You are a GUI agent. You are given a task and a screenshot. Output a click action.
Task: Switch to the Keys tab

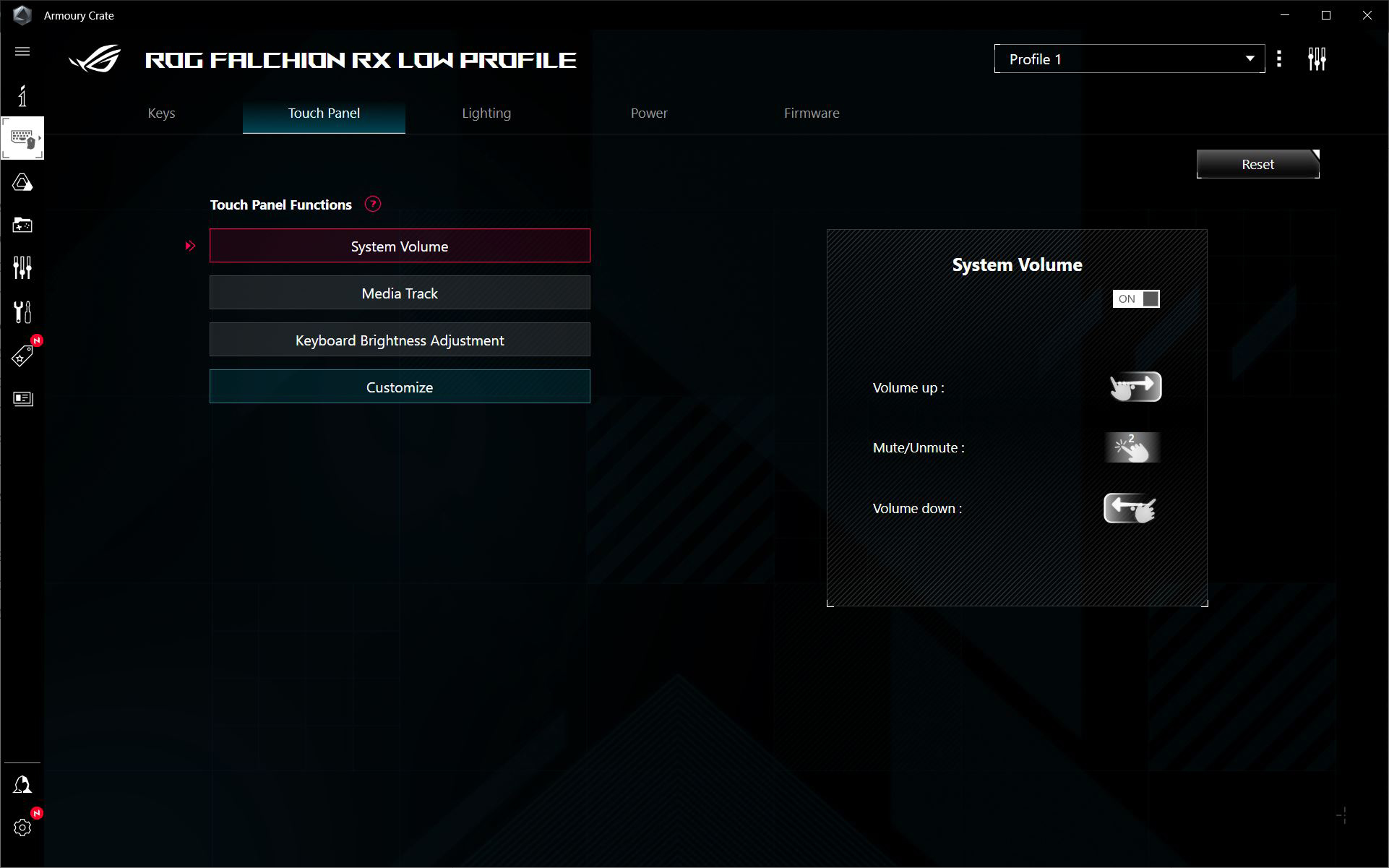pos(161,113)
